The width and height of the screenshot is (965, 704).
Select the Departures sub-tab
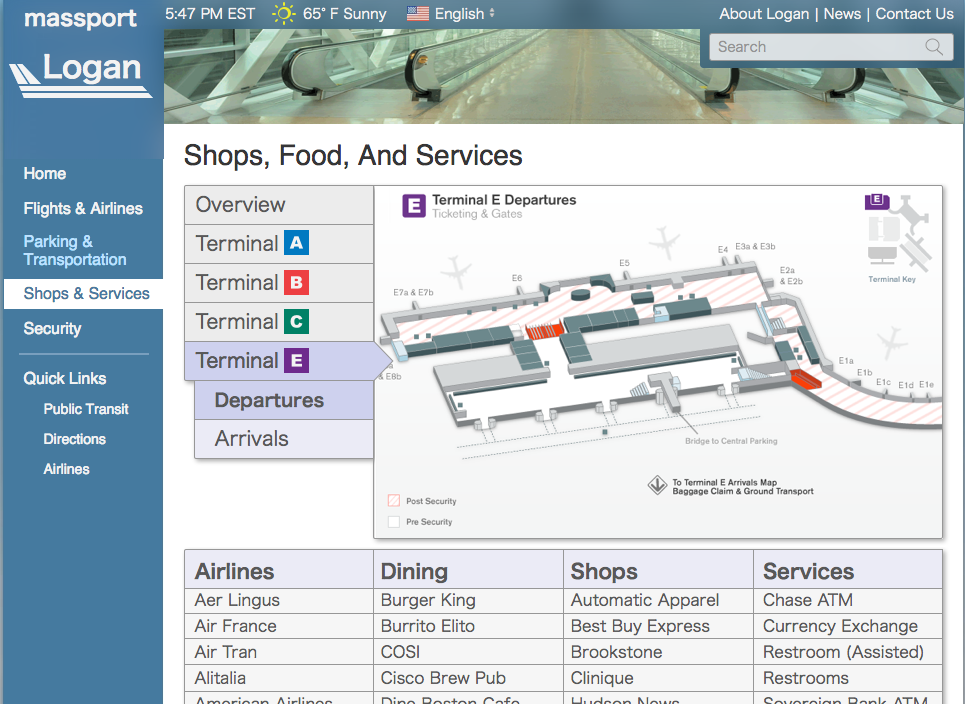click(x=269, y=400)
